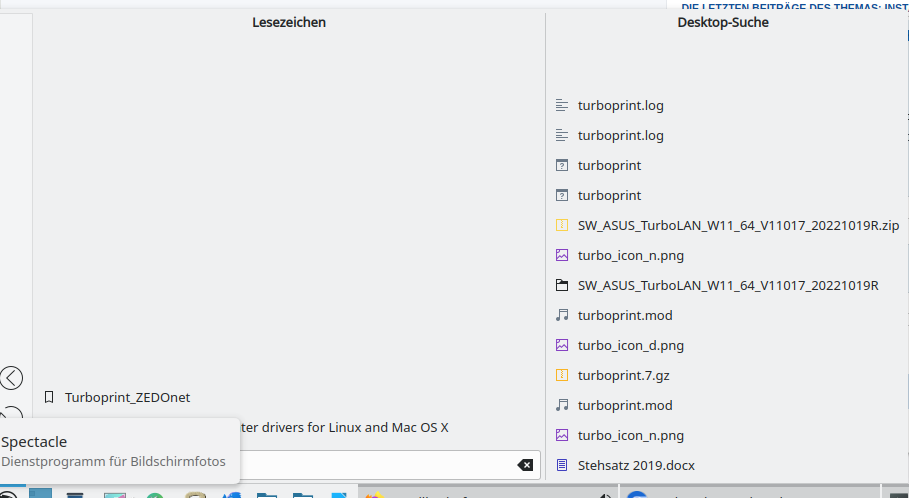Viewport: 909px width, 498px height.
Task: Select the upper turbo_icon_n.png result
Action: click(630, 255)
